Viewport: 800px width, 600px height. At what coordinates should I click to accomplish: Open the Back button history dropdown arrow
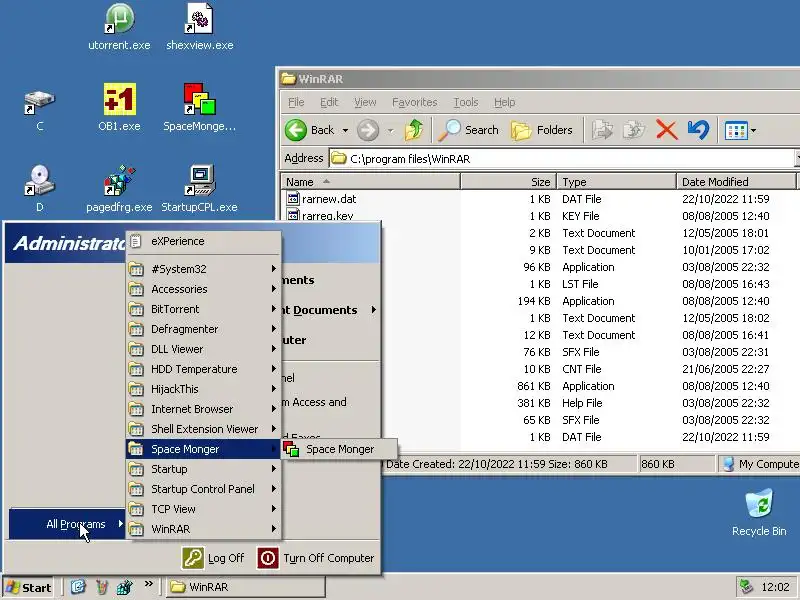point(345,131)
